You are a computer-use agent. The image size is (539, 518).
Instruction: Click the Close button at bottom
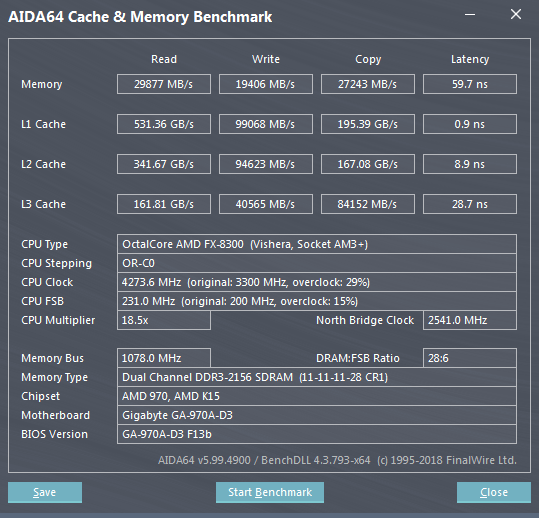tap(494, 492)
